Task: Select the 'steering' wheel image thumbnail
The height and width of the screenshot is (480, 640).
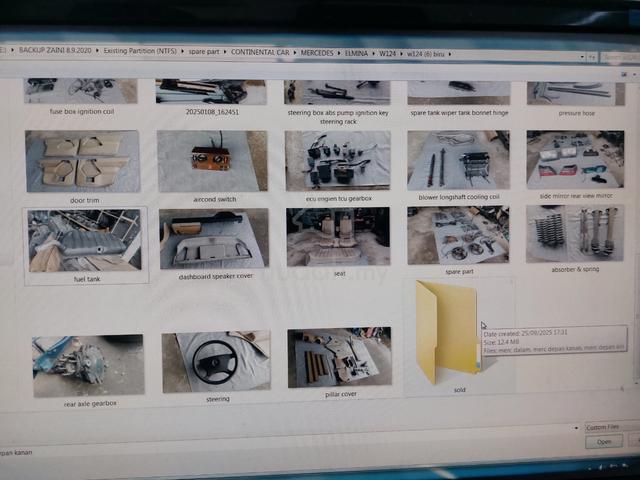Action: coord(216,362)
